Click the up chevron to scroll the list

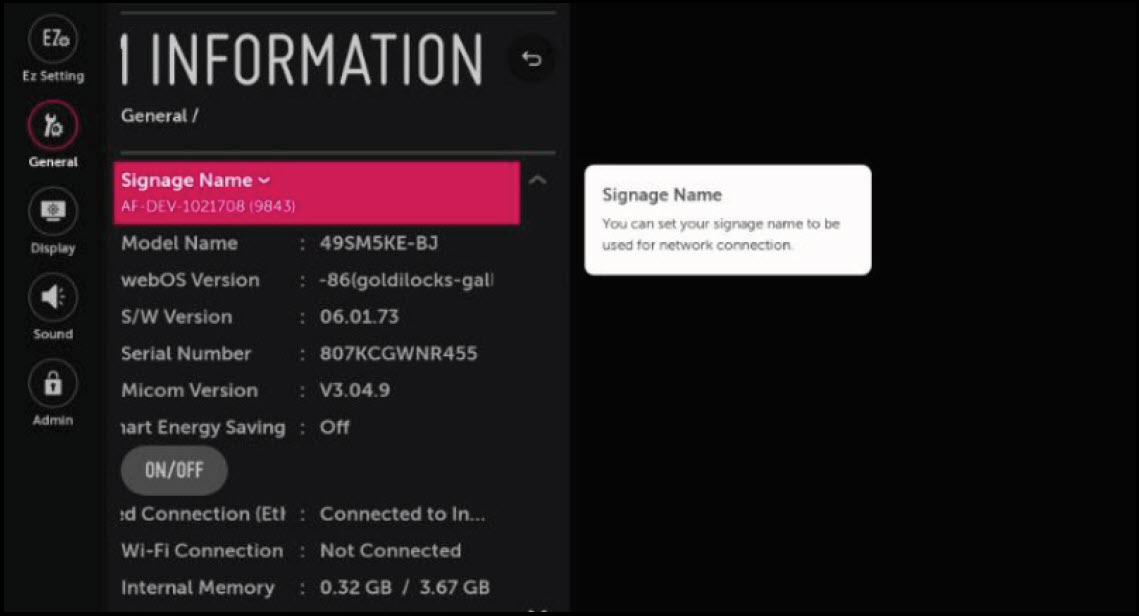click(x=538, y=179)
